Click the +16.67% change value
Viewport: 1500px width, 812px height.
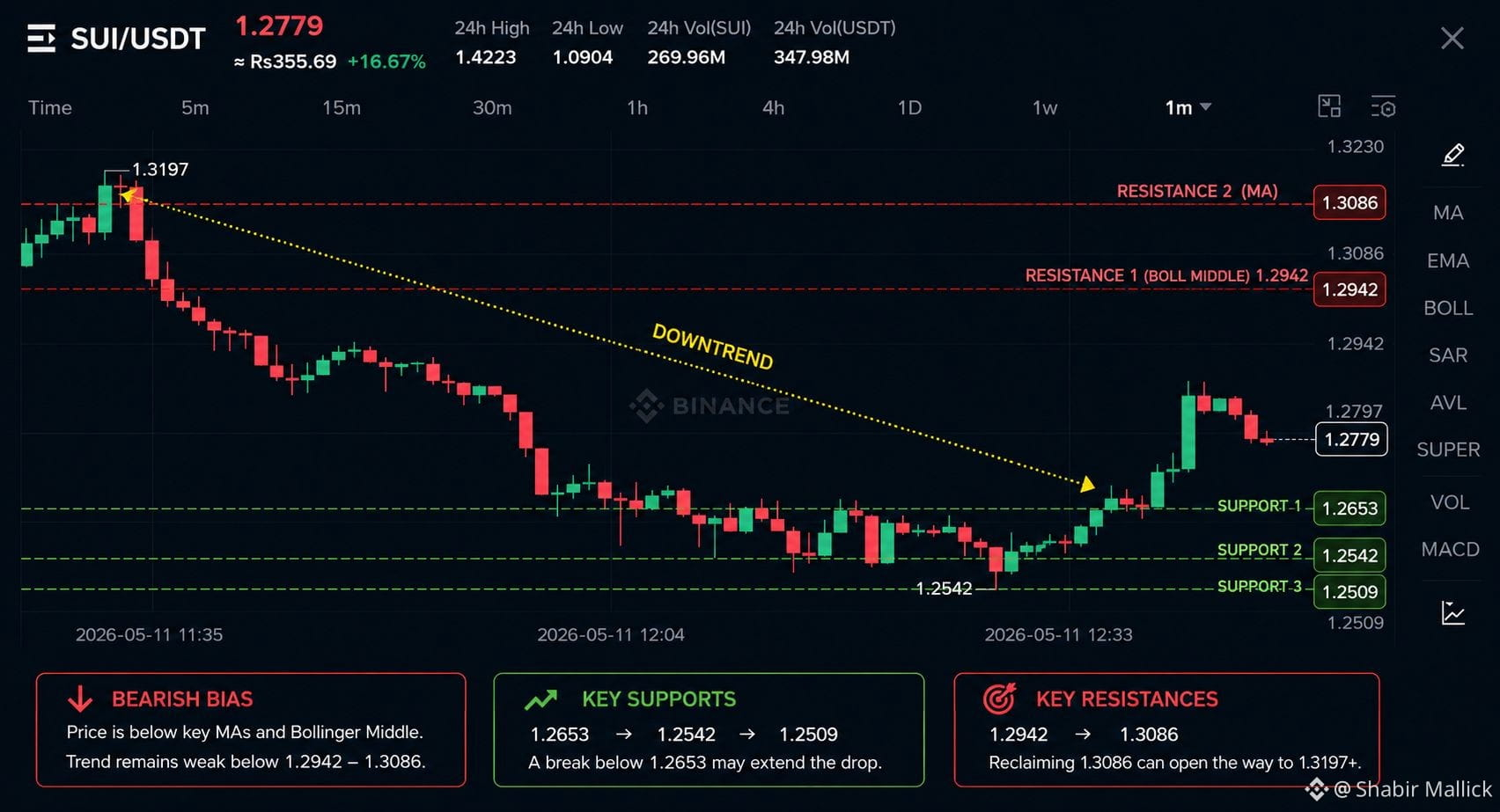pyautogui.click(x=386, y=62)
